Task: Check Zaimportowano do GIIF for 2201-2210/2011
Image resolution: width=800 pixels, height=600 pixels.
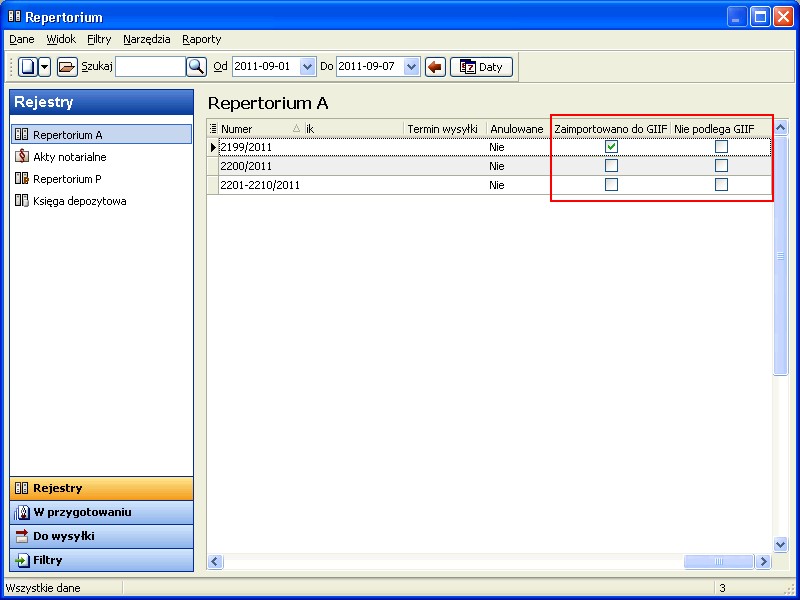Action: (x=611, y=185)
